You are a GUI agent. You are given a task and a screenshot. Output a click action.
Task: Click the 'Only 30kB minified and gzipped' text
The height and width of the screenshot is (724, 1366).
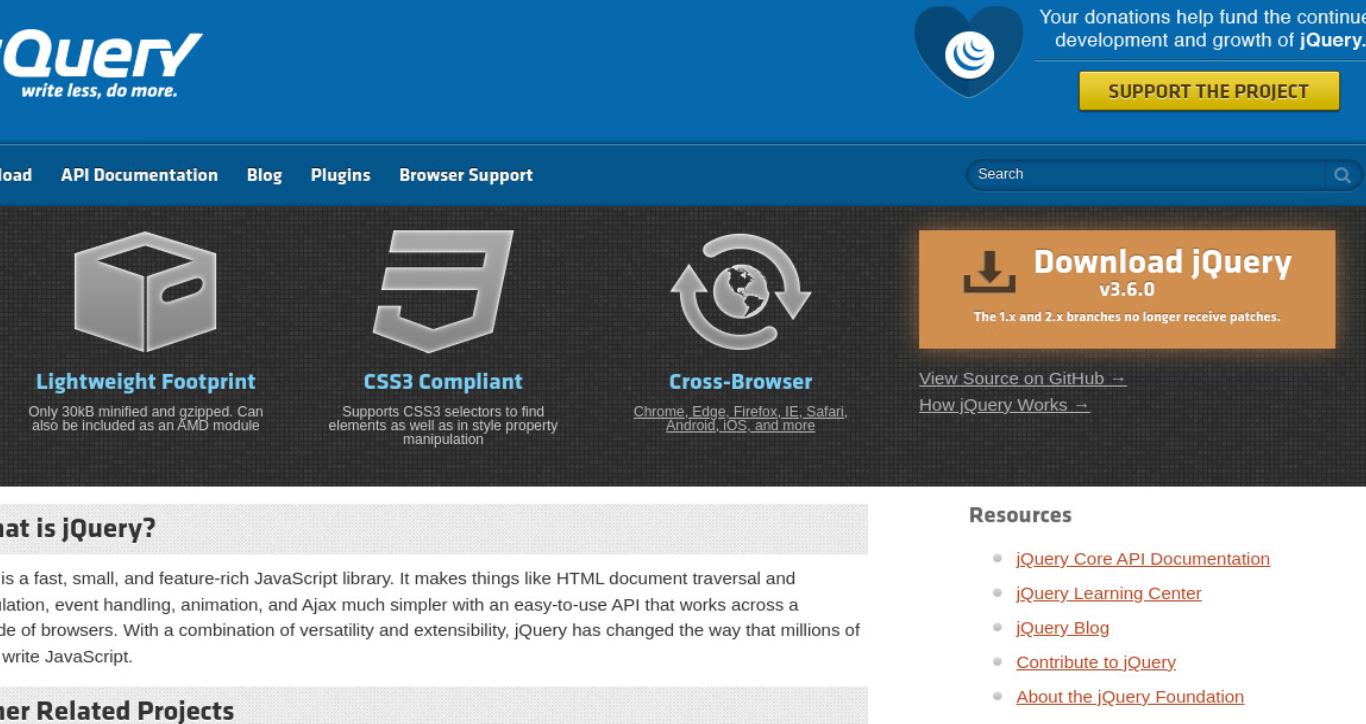coord(146,418)
